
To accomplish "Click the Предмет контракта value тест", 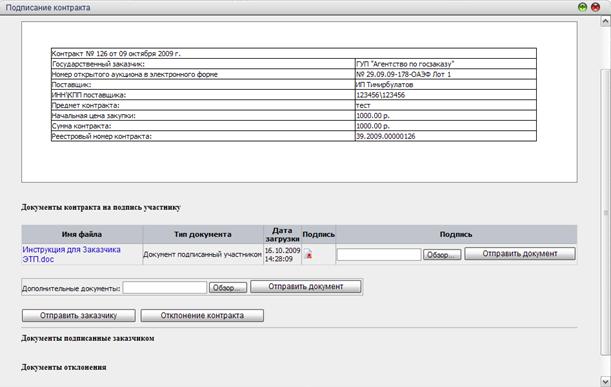I will click(x=363, y=105).
